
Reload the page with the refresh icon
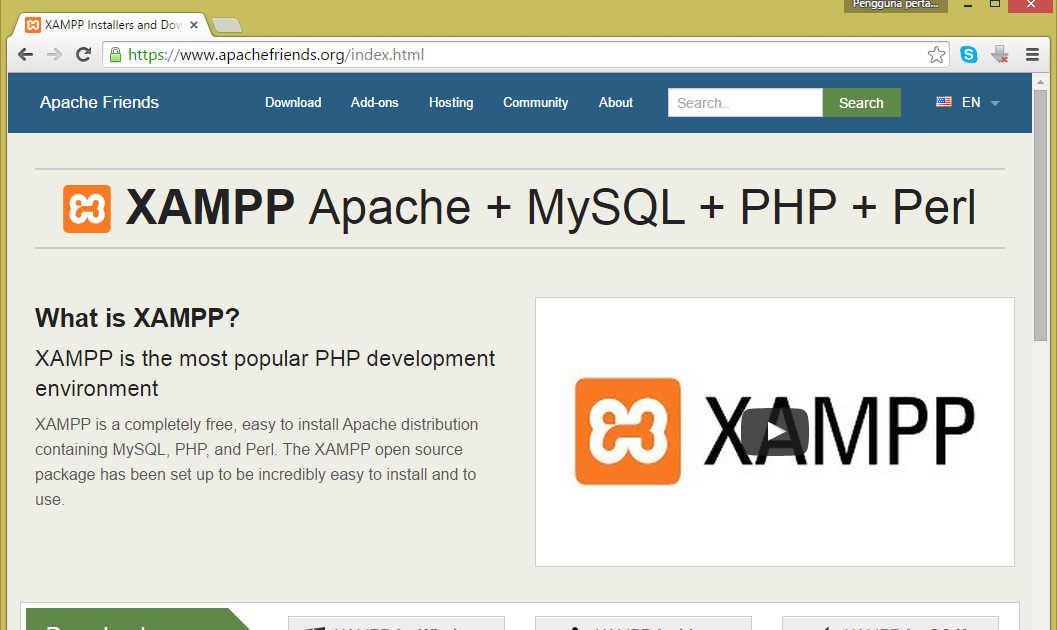(84, 55)
